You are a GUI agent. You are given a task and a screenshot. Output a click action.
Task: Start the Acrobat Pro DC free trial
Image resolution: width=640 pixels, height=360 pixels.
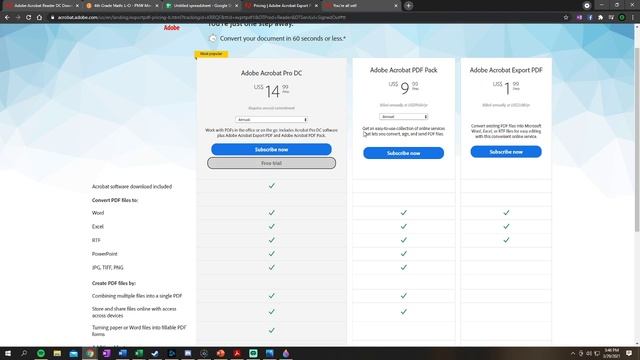[271, 163]
